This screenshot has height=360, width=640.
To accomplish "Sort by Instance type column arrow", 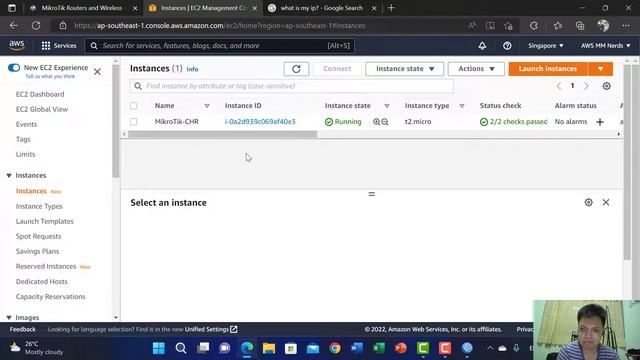I will (x=462, y=106).
